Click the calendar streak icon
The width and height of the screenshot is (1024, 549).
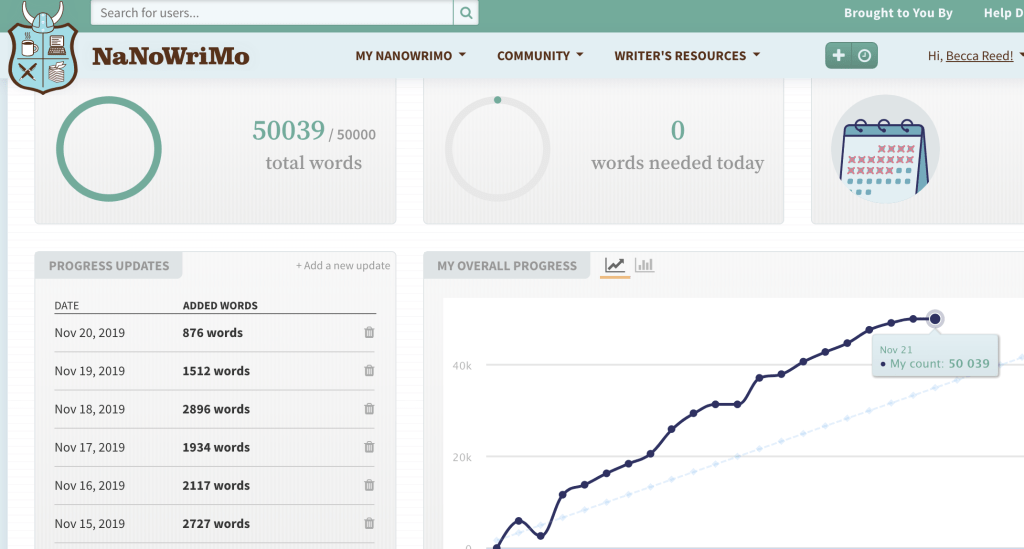click(885, 150)
